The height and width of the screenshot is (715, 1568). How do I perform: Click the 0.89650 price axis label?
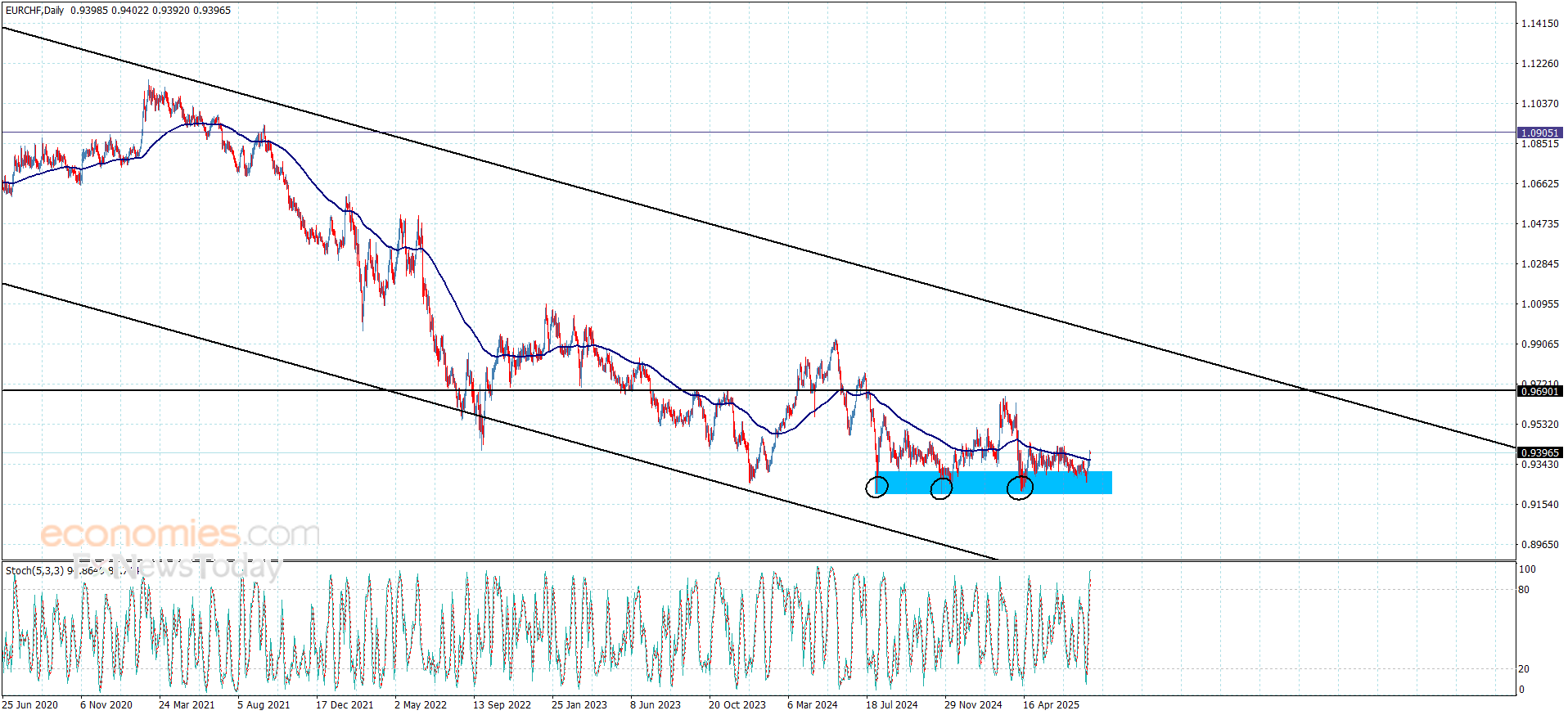coord(1539,545)
